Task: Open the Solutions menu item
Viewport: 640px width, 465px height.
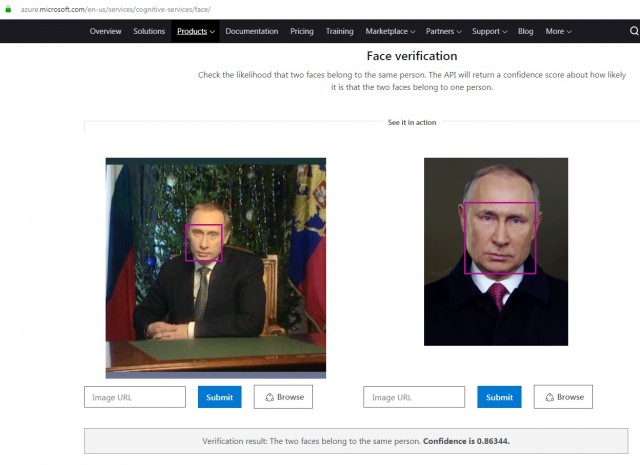Action: (x=149, y=31)
